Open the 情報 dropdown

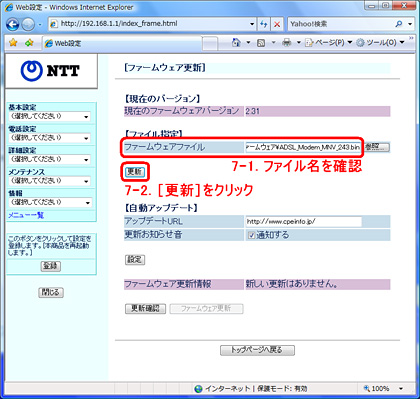[50, 202]
